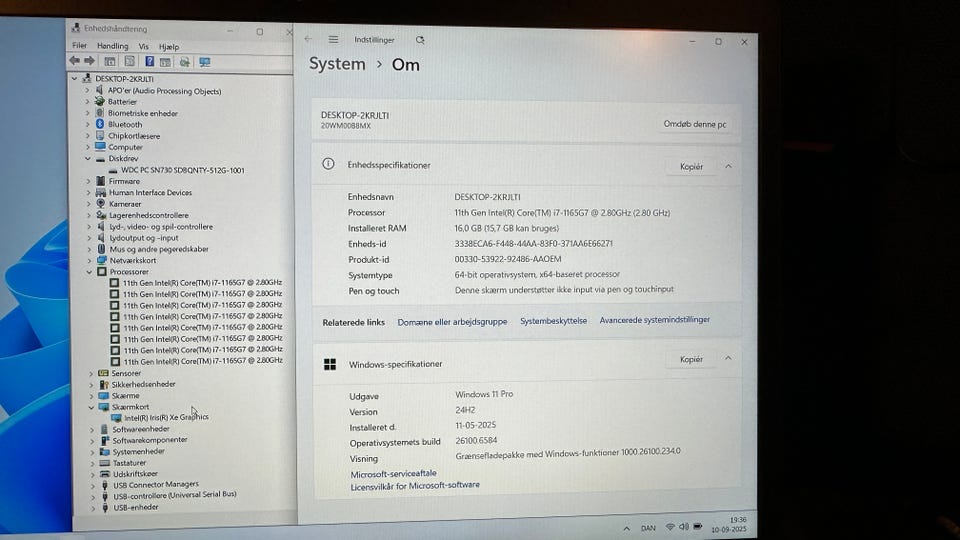Click back arrow in Indstillinger window
This screenshot has height=540, width=960.
click(x=308, y=39)
